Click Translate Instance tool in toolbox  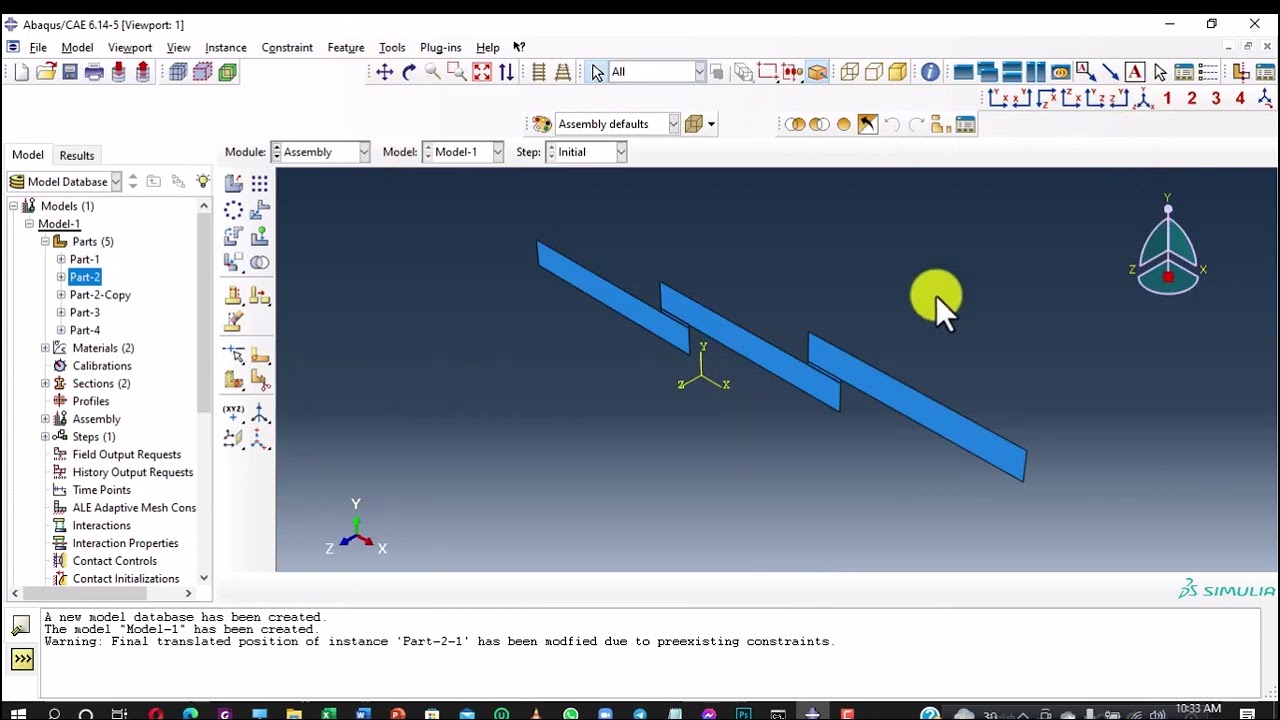click(x=260, y=209)
